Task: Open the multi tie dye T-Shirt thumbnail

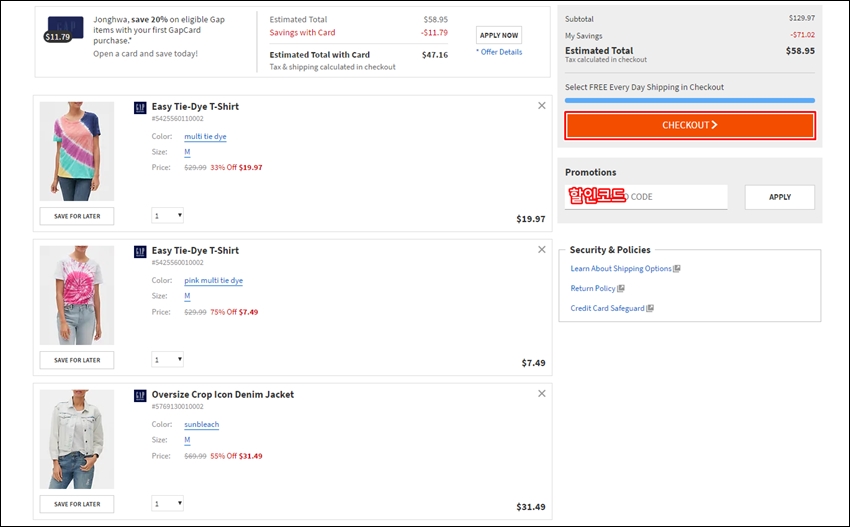Action: click(77, 151)
